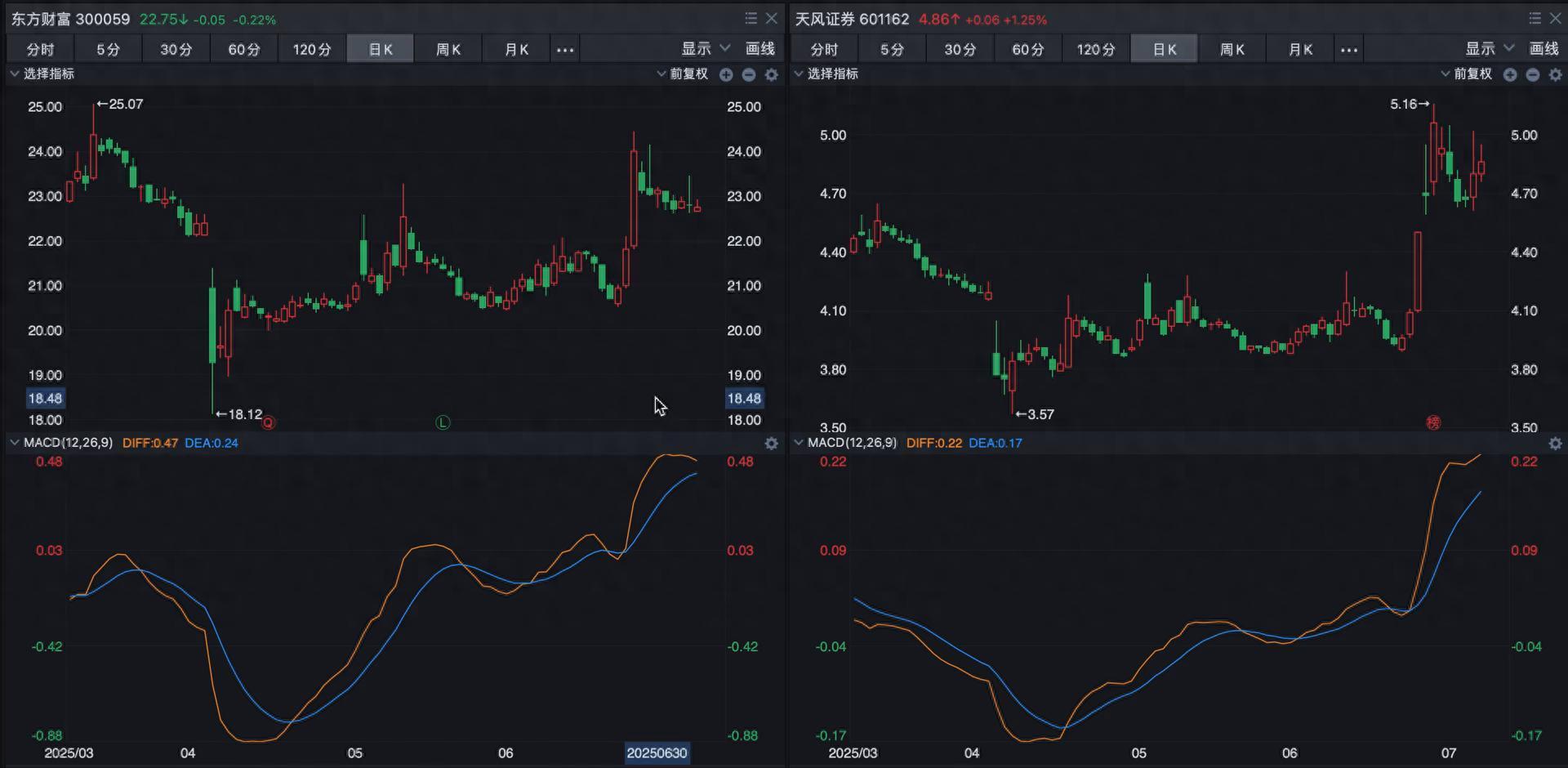
Task: Open left panel list menu icon
Action: 751,18
